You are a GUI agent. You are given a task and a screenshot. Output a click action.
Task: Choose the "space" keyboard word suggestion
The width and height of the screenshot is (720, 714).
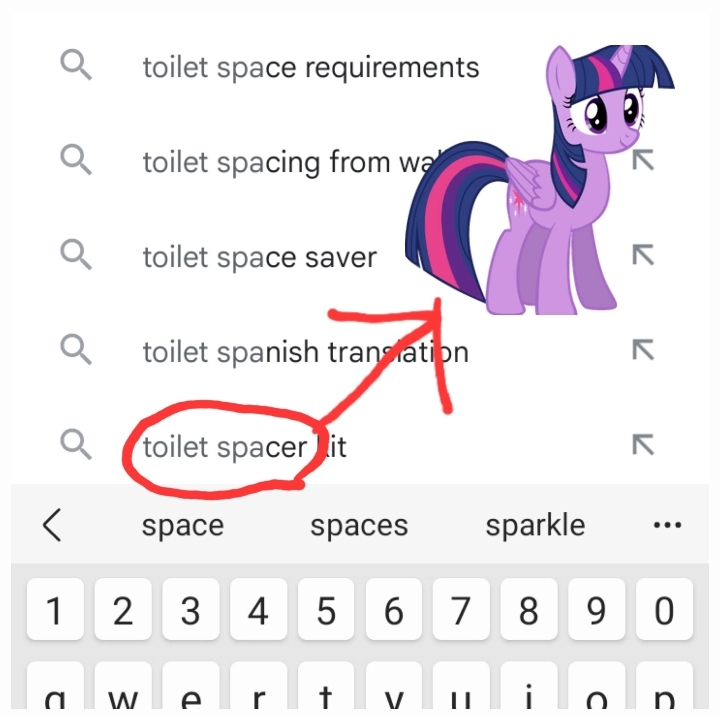pyautogui.click(x=183, y=525)
